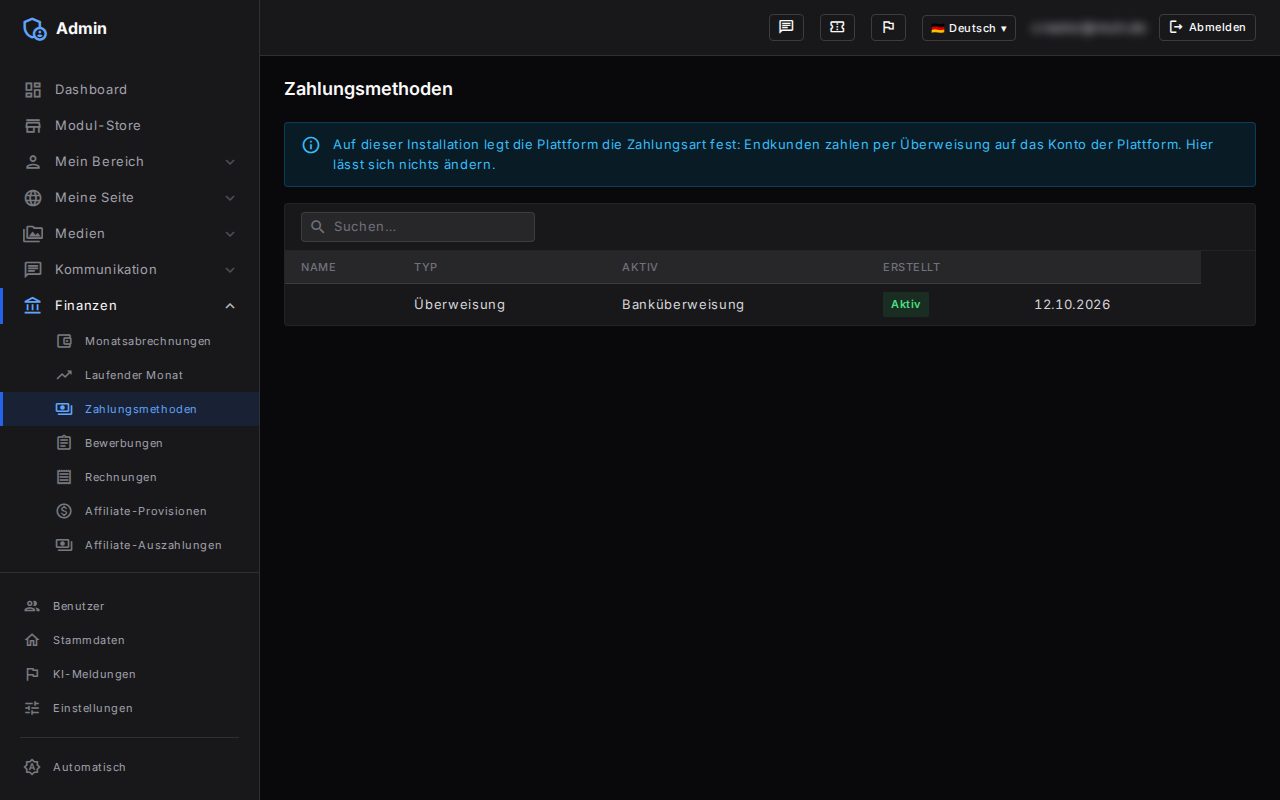Click the Einstellungen sliders icon
The image size is (1280, 800).
tap(32, 708)
